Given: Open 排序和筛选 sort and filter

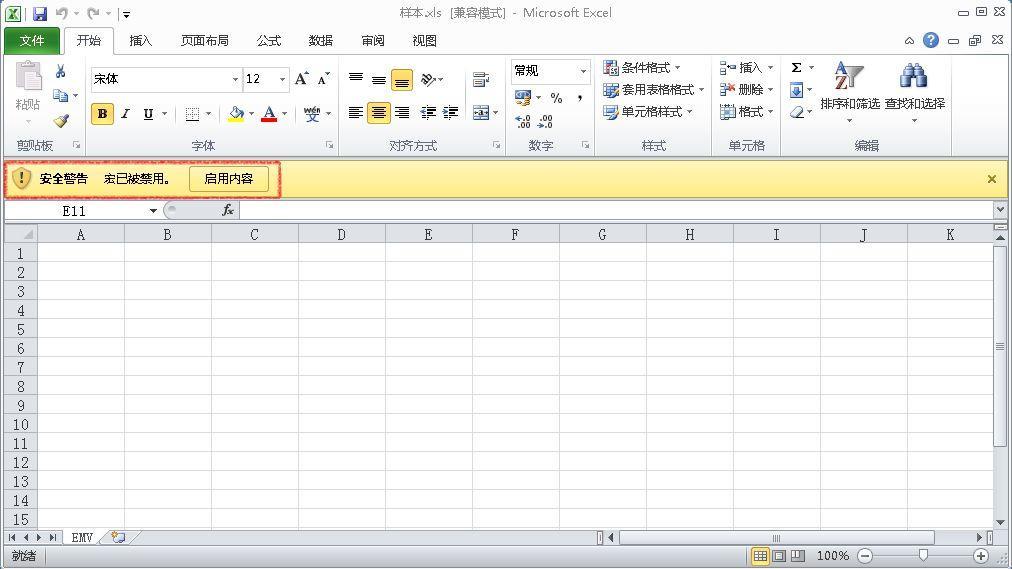Looking at the screenshot, I should 849,92.
